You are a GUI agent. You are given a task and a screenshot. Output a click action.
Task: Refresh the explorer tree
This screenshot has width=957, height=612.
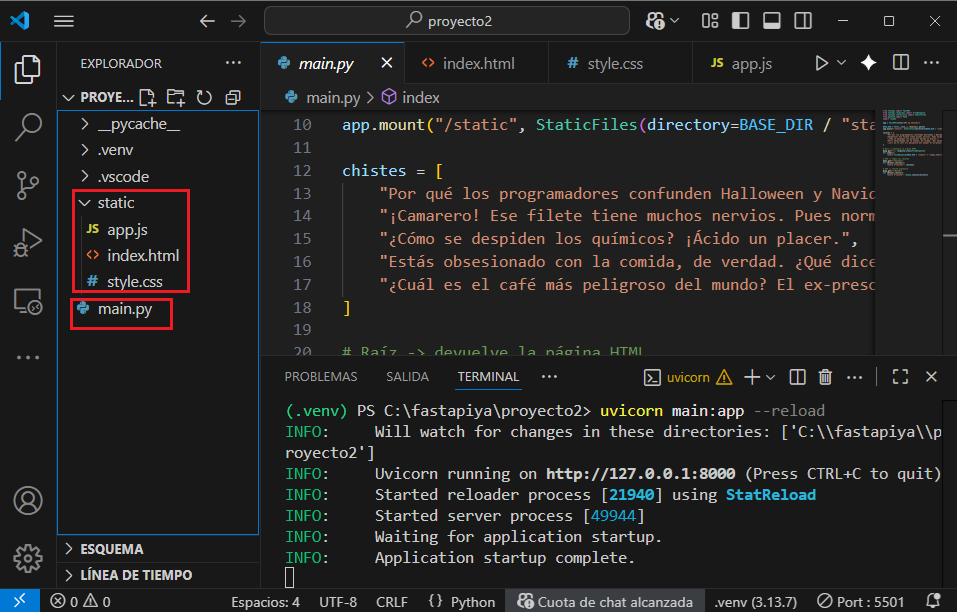tap(204, 98)
